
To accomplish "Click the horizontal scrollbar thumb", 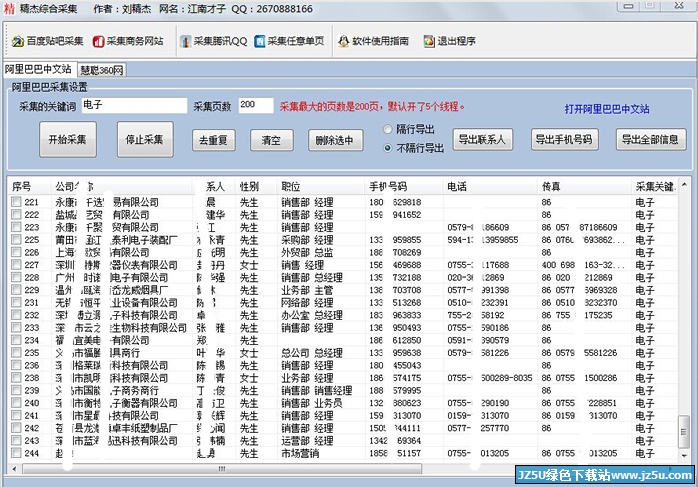I will (222, 469).
